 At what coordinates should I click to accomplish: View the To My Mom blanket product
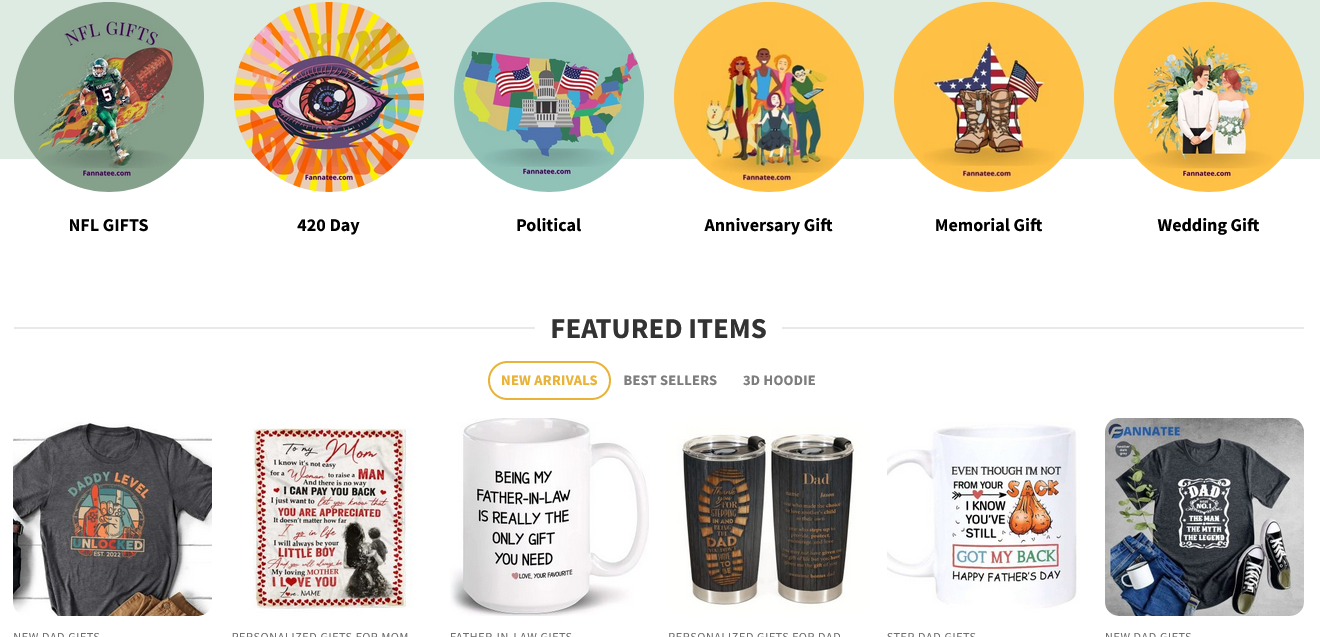331,517
